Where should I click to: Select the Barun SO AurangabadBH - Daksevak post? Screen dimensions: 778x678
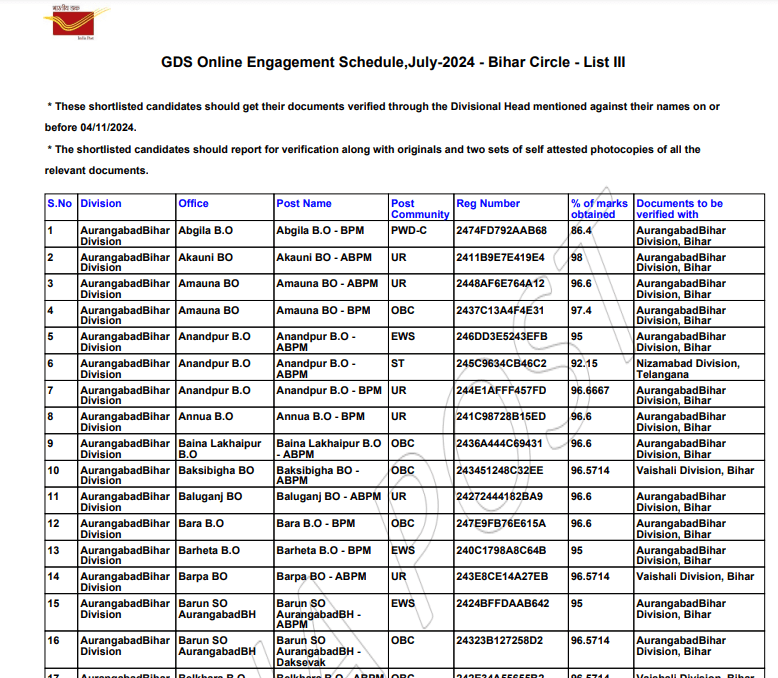(x=315, y=651)
